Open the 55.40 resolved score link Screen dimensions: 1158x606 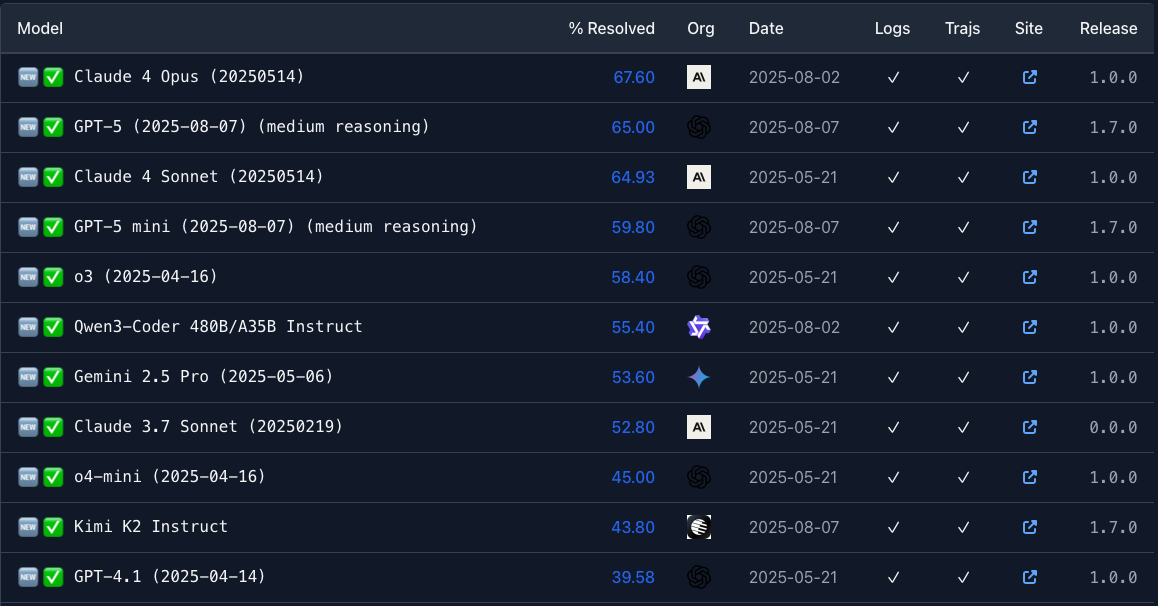point(633,327)
